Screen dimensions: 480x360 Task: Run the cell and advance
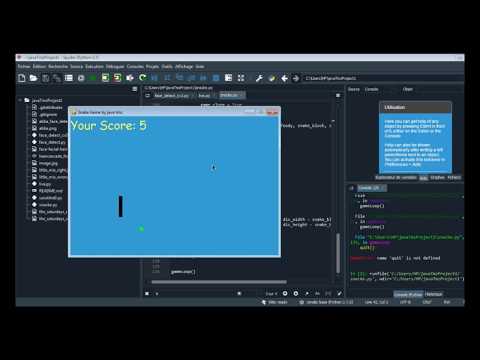point(117,78)
